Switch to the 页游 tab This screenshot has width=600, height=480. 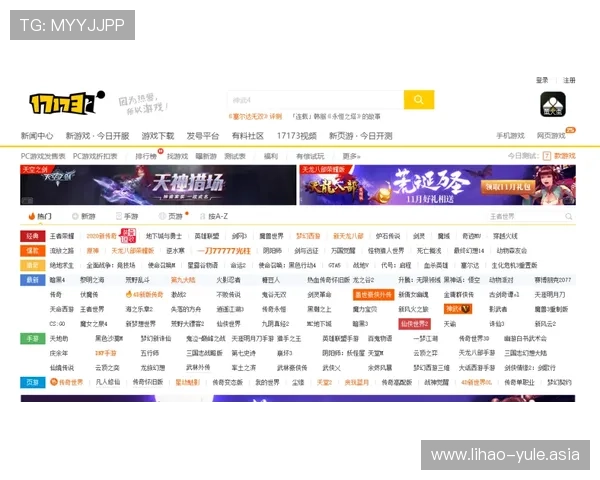[171, 216]
